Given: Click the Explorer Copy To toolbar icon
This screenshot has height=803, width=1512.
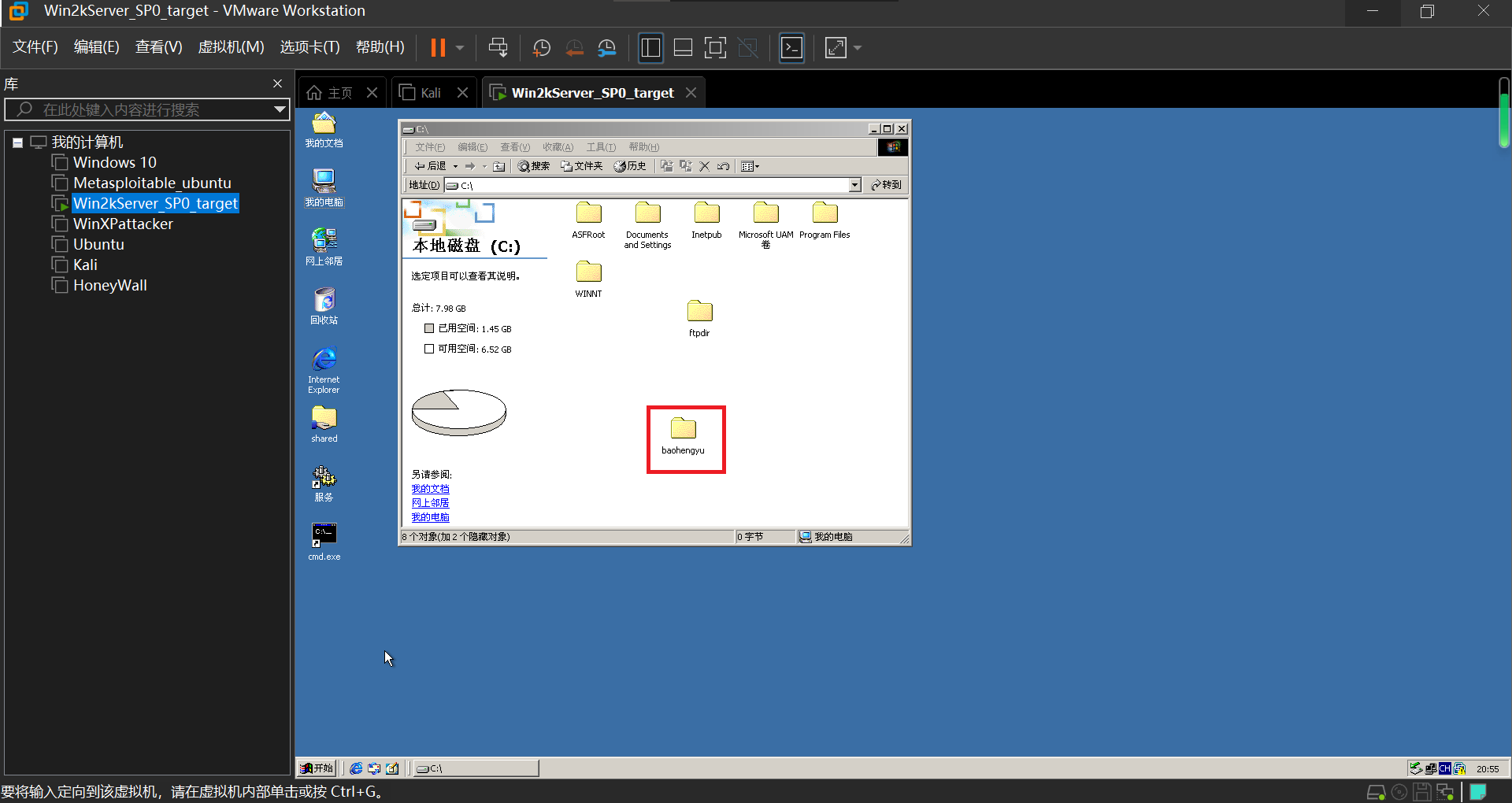Looking at the screenshot, I should click(x=685, y=166).
